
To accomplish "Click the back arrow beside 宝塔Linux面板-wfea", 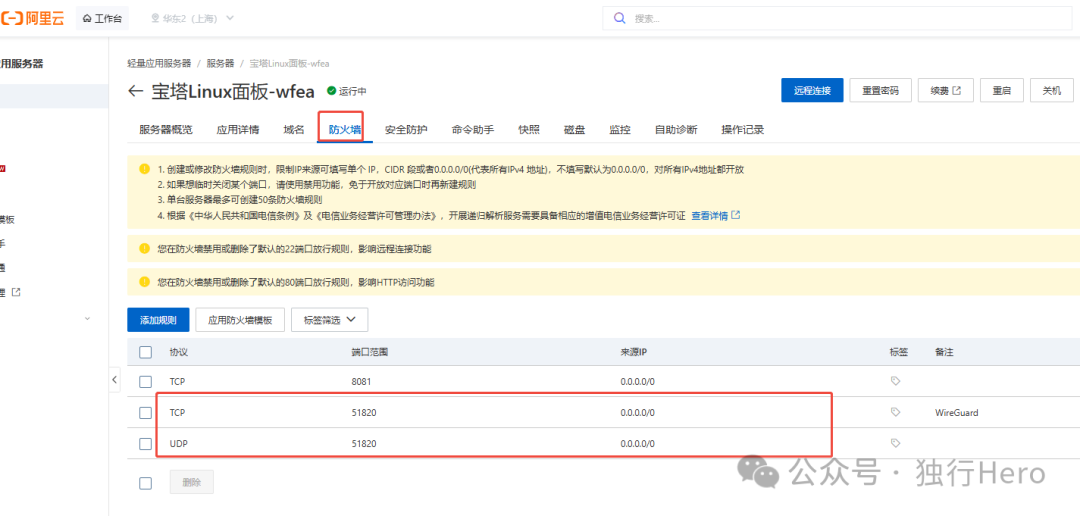I will [136, 91].
